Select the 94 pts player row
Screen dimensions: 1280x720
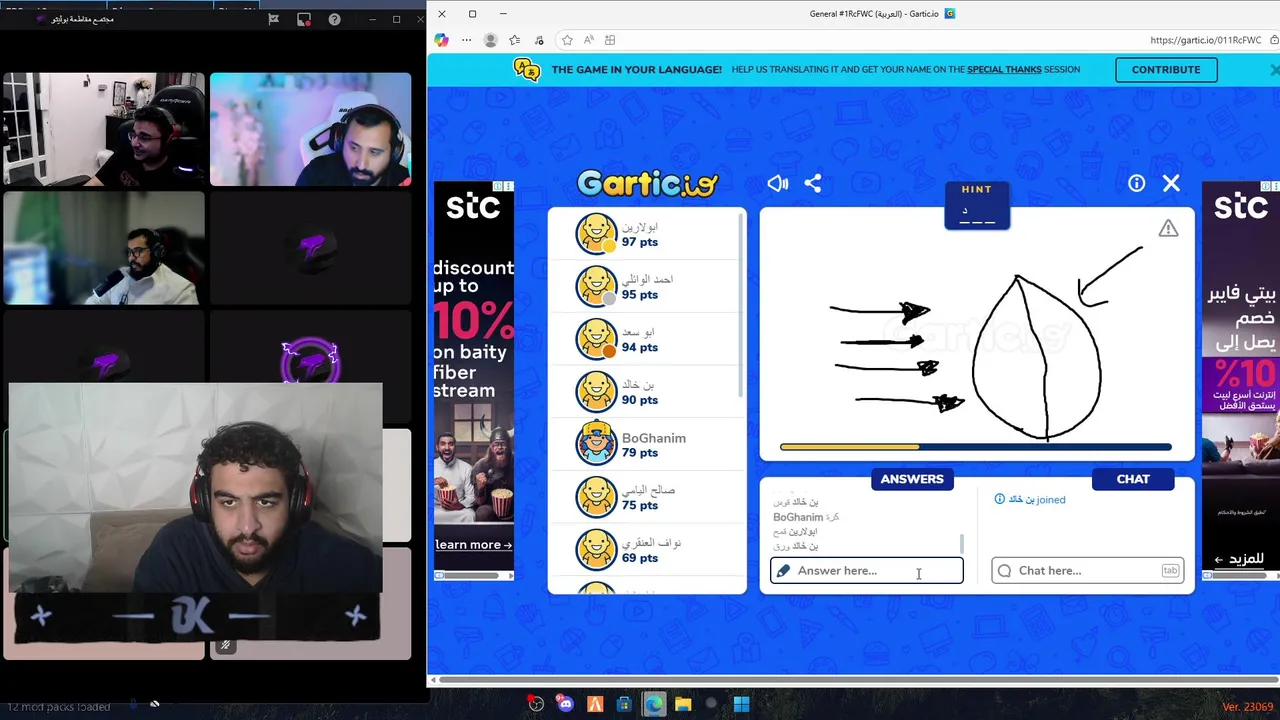[647, 339]
